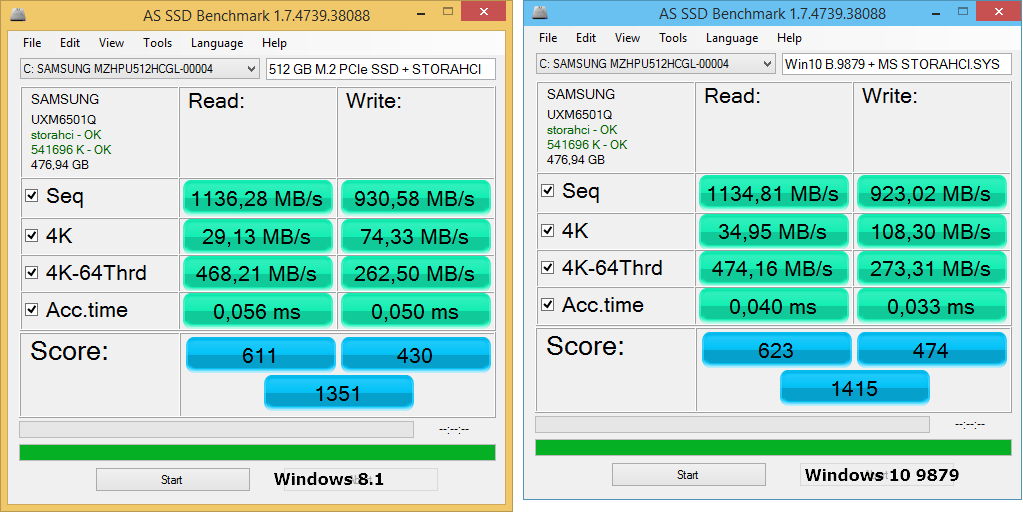Open File menu in Windows 10 window

[548, 38]
